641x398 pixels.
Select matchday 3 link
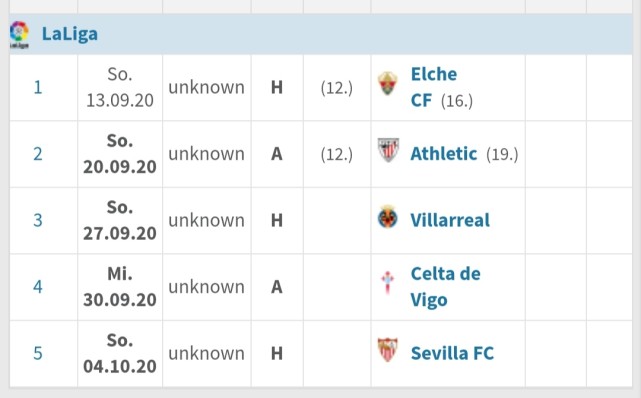[38, 220]
